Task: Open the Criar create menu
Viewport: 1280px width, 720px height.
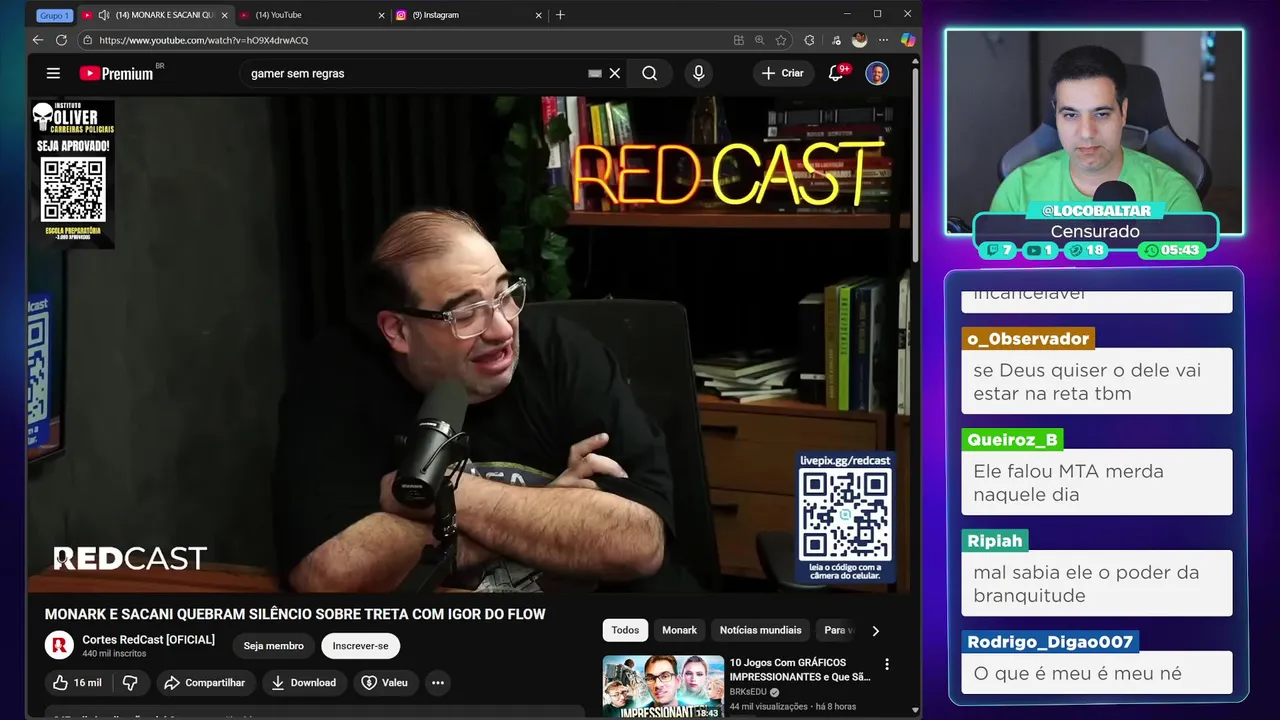Action: pos(782,73)
